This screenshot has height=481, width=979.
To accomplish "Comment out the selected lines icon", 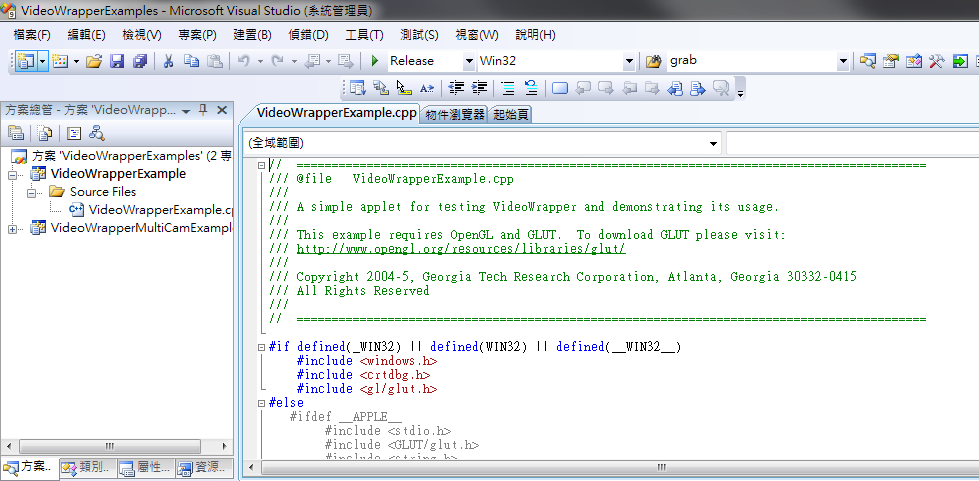I will tap(508, 88).
